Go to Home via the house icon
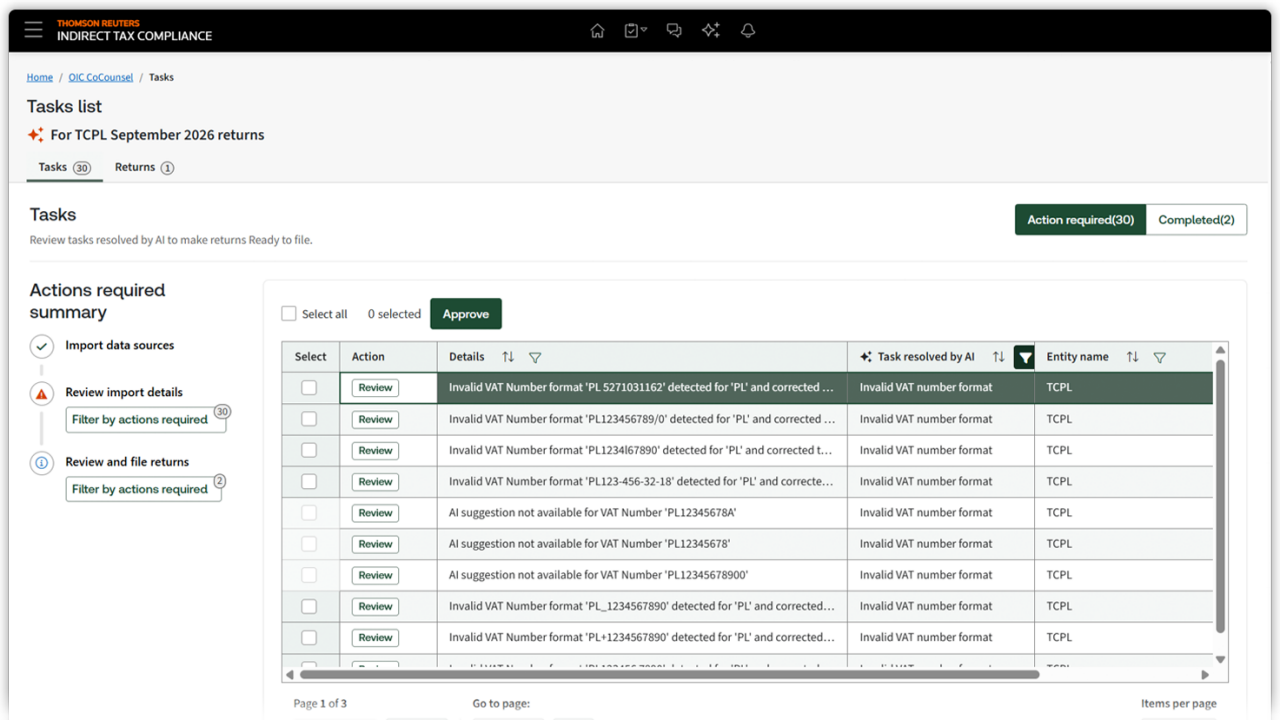 tap(597, 31)
